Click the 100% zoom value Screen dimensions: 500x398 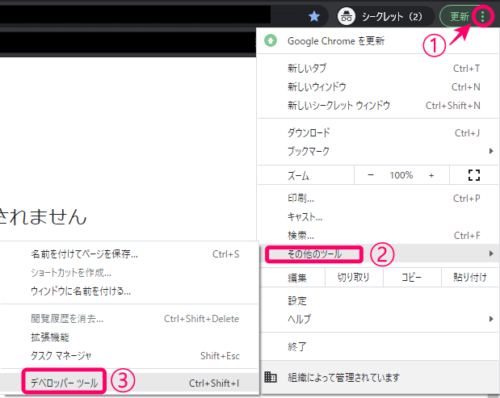[401, 175]
